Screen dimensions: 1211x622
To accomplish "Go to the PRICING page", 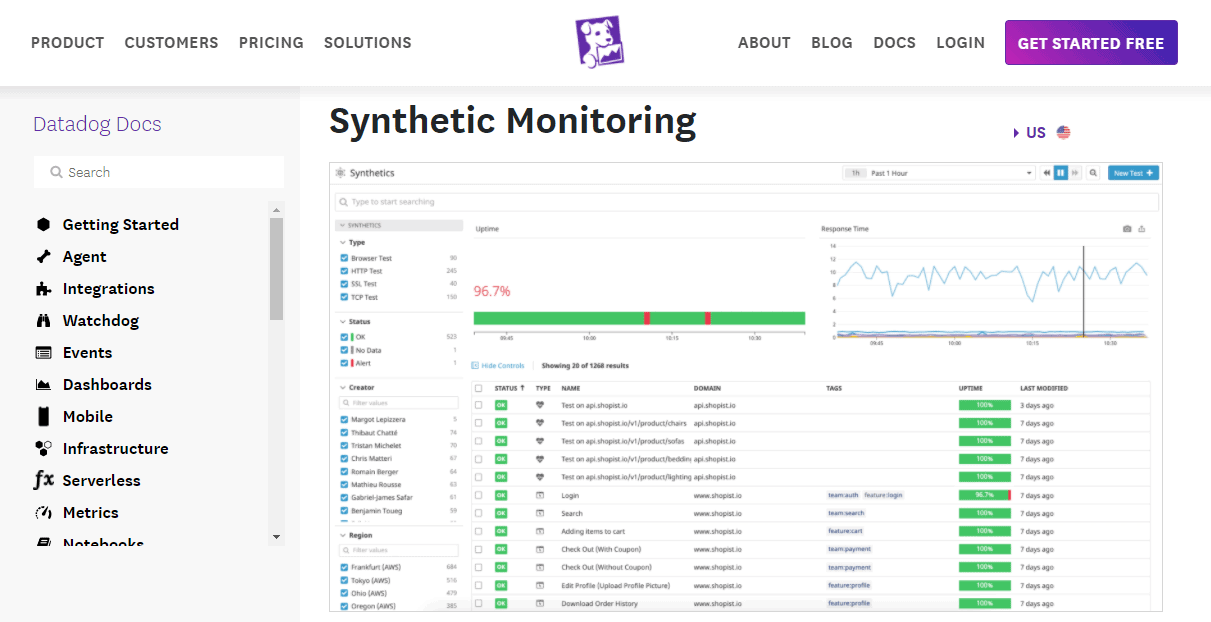I will click(x=271, y=43).
